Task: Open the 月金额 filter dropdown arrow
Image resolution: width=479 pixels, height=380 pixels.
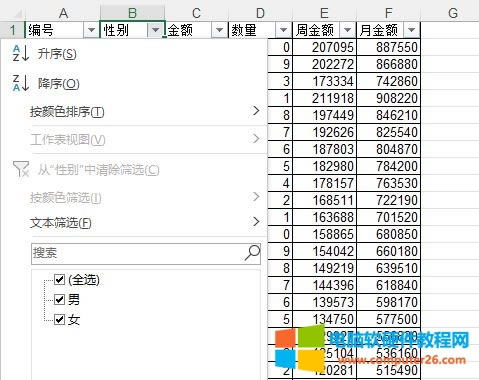Action: [411, 30]
